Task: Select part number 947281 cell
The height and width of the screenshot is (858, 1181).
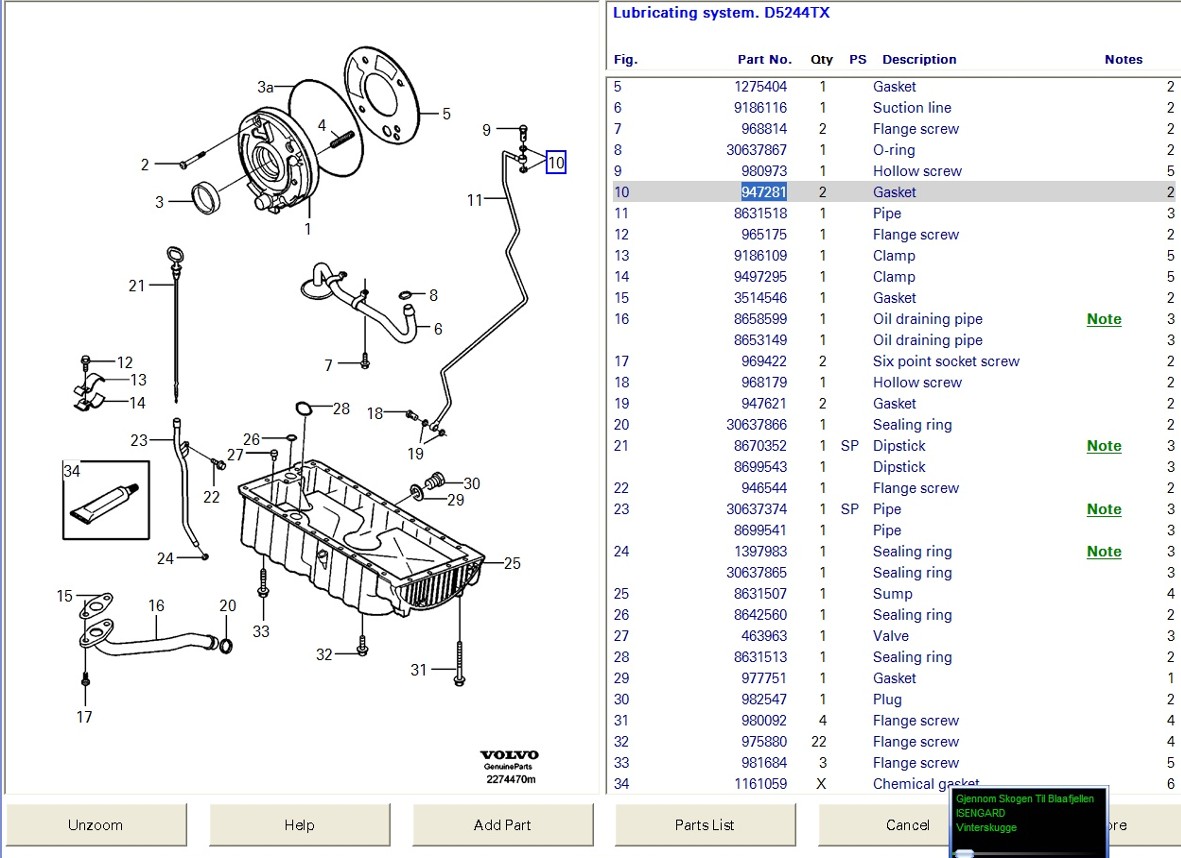Action: (763, 192)
